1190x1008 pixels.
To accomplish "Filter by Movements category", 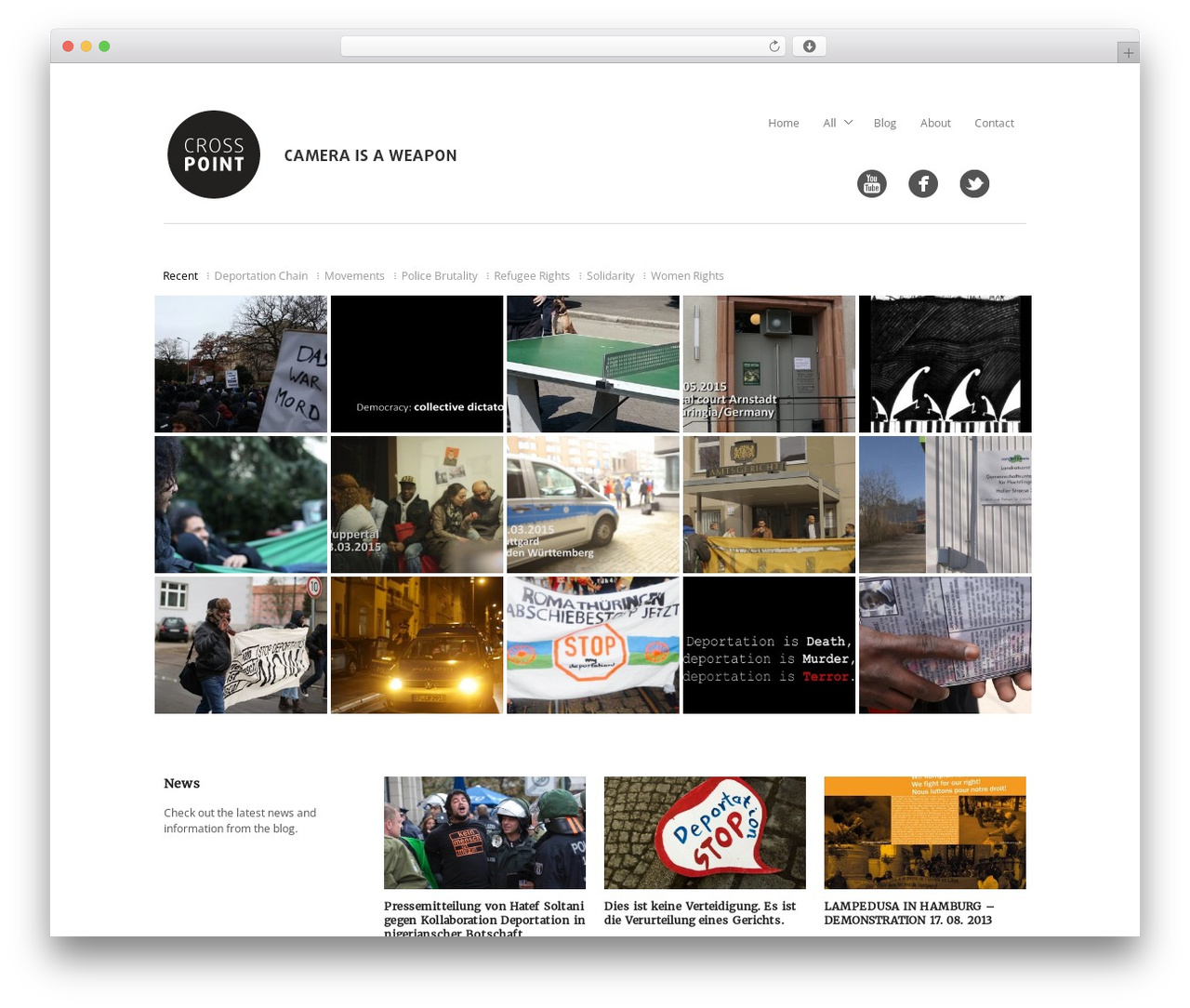I will tap(354, 276).
